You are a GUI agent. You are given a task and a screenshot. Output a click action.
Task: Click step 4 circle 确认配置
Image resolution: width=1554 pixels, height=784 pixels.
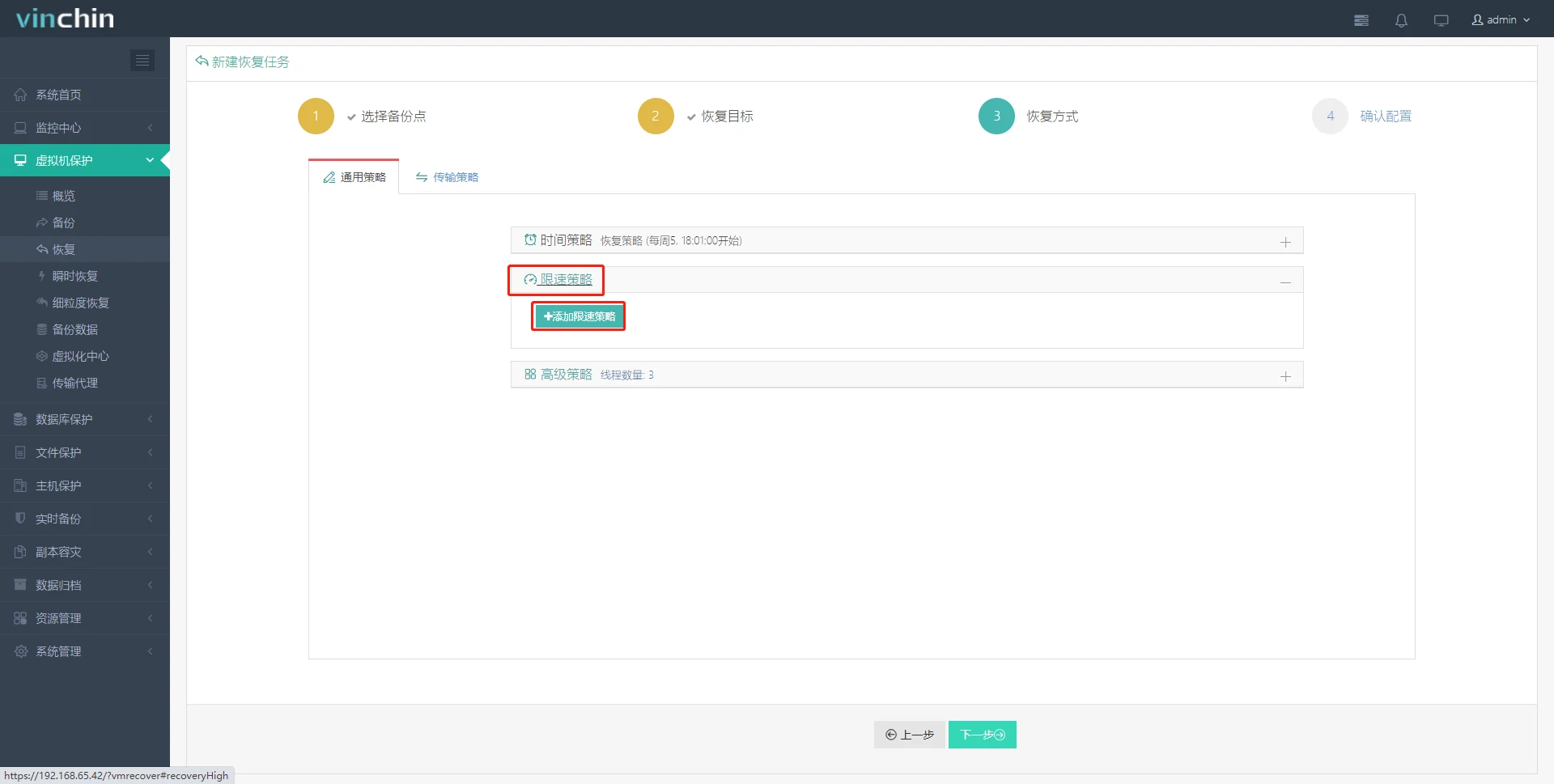pos(1330,116)
